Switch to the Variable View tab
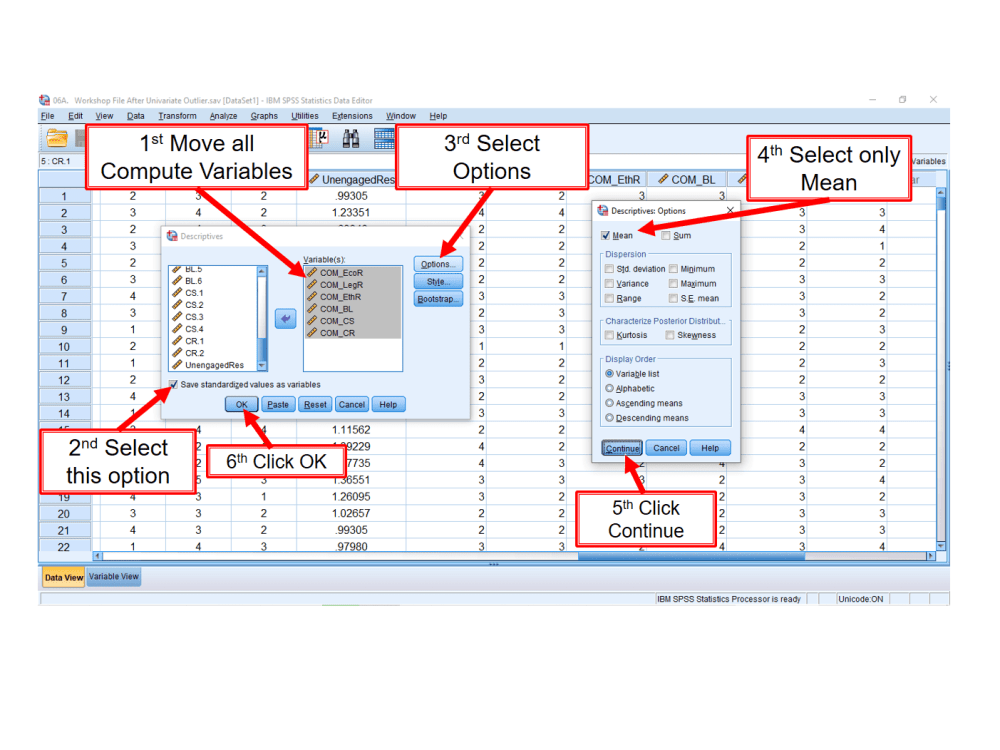The width and height of the screenshot is (1000, 750). coord(113,577)
